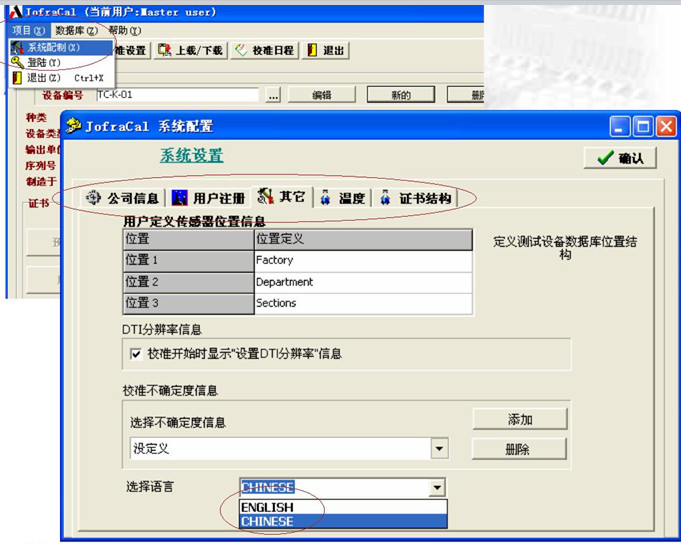681x544 pixels.
Task: Click the JofraCal main window logo icon
Action: [x=16, y=12]
